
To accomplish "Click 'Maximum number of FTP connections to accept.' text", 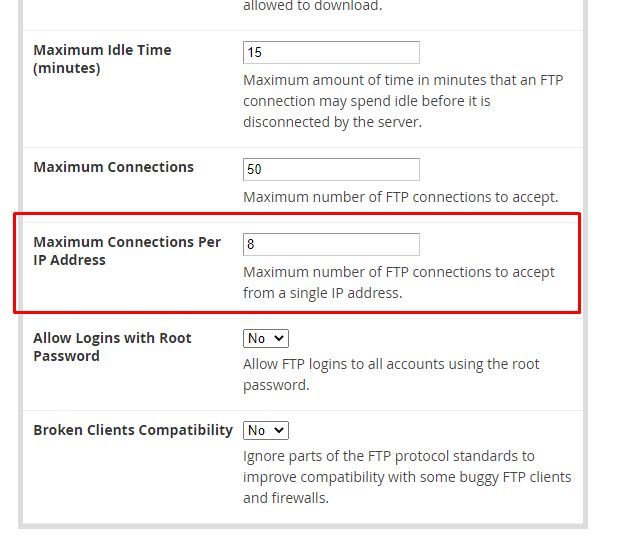I will (400, 197).
